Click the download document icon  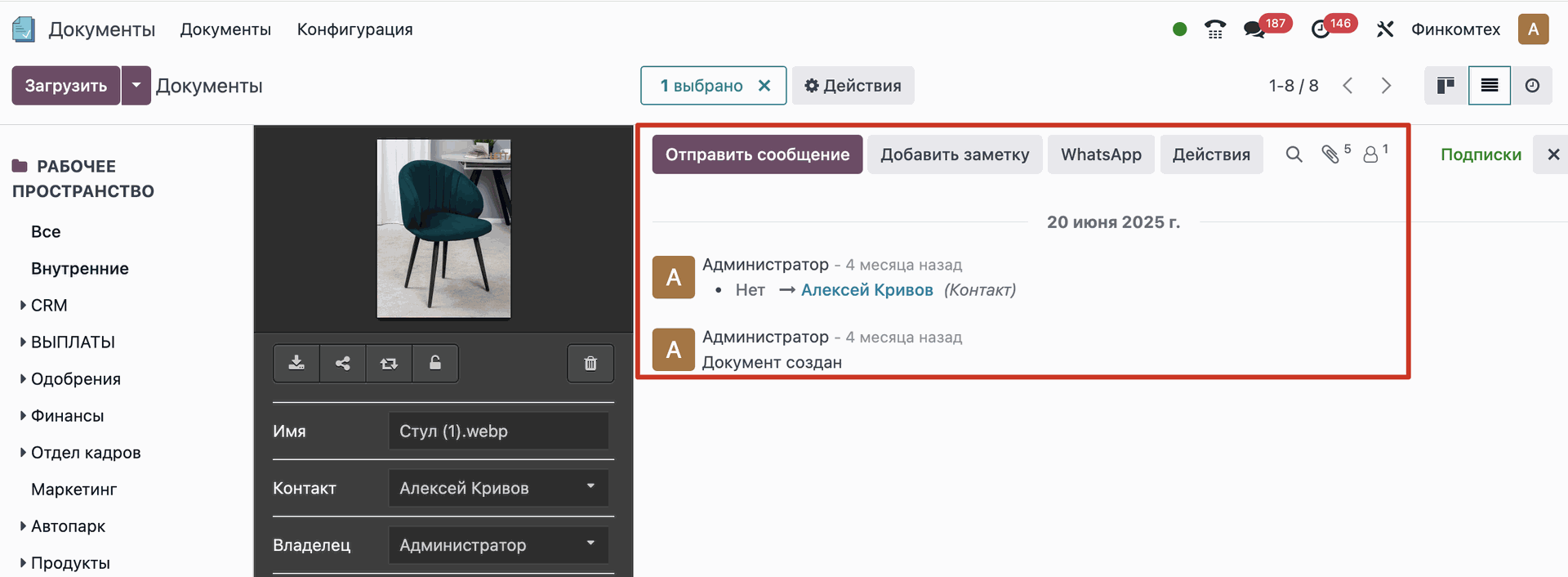[x=296, y=364]
